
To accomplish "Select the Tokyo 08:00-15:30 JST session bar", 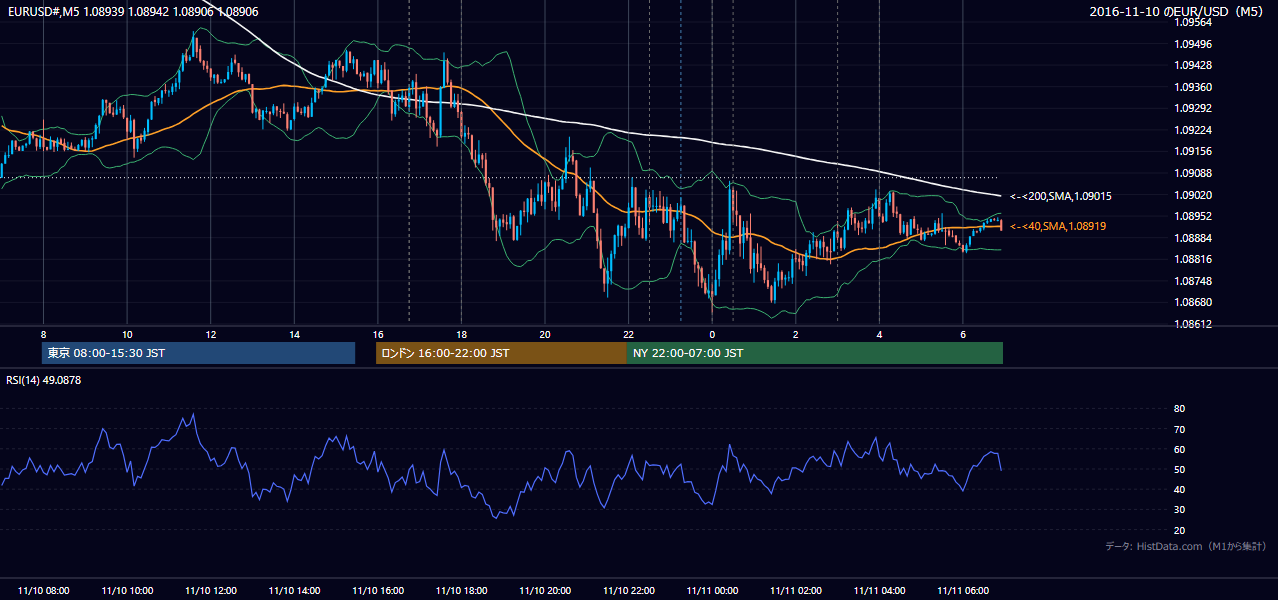I will tap(198, 353).
